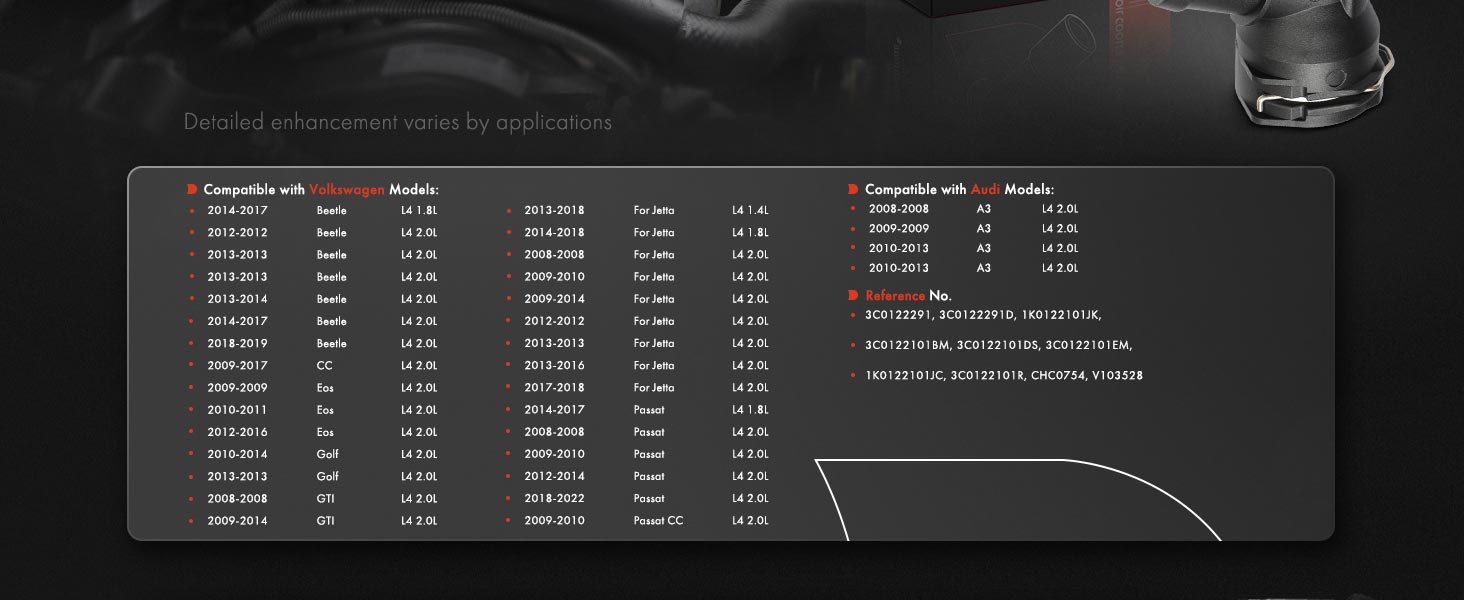
Task: Click the 2012-2016 Eos compatibility row
Action: 313,432
